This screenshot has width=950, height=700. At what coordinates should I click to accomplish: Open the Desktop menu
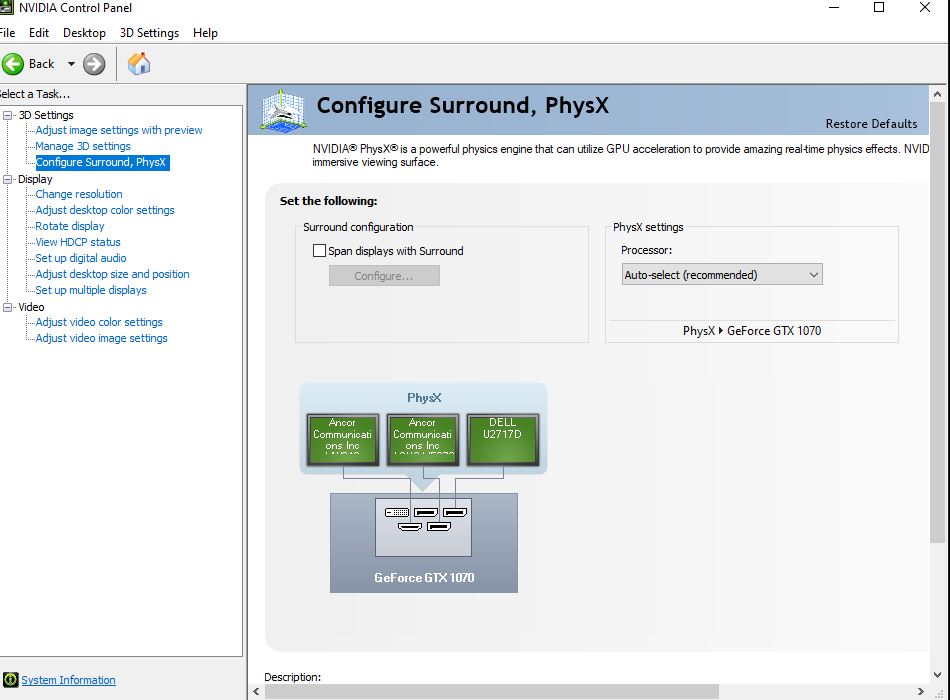tap(84, 33)
